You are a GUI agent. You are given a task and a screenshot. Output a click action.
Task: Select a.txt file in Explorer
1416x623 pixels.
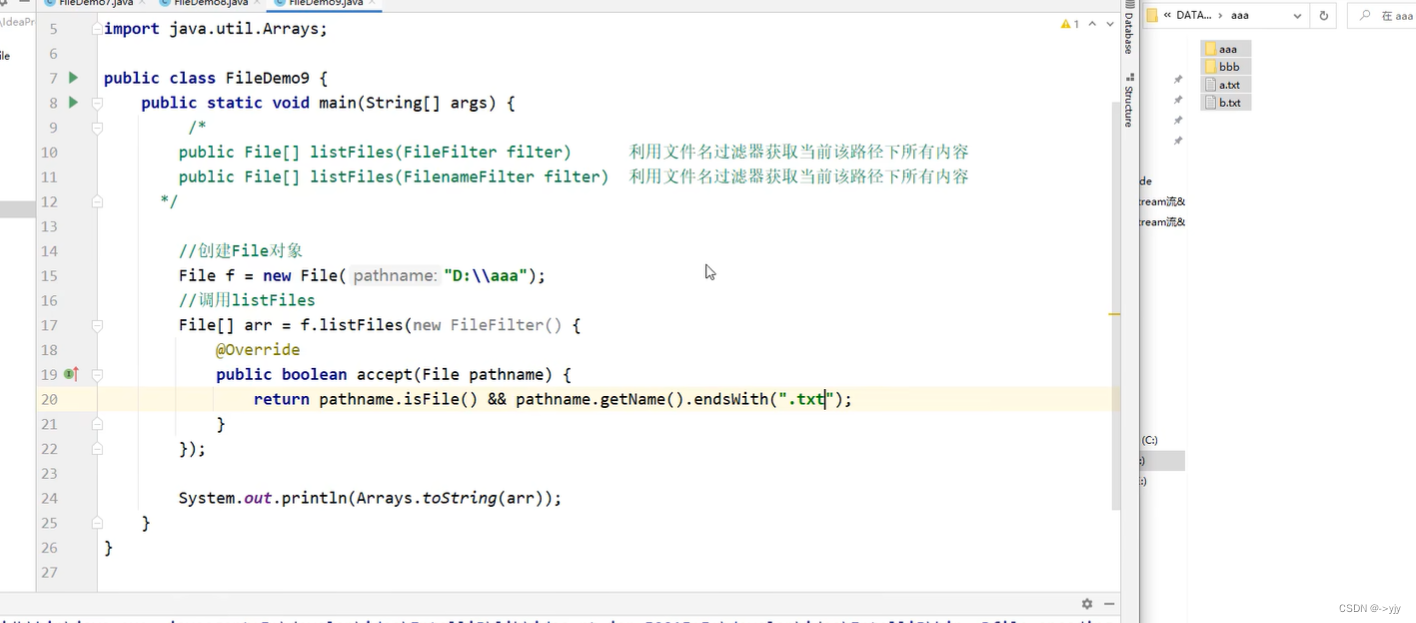point(1226,85)
